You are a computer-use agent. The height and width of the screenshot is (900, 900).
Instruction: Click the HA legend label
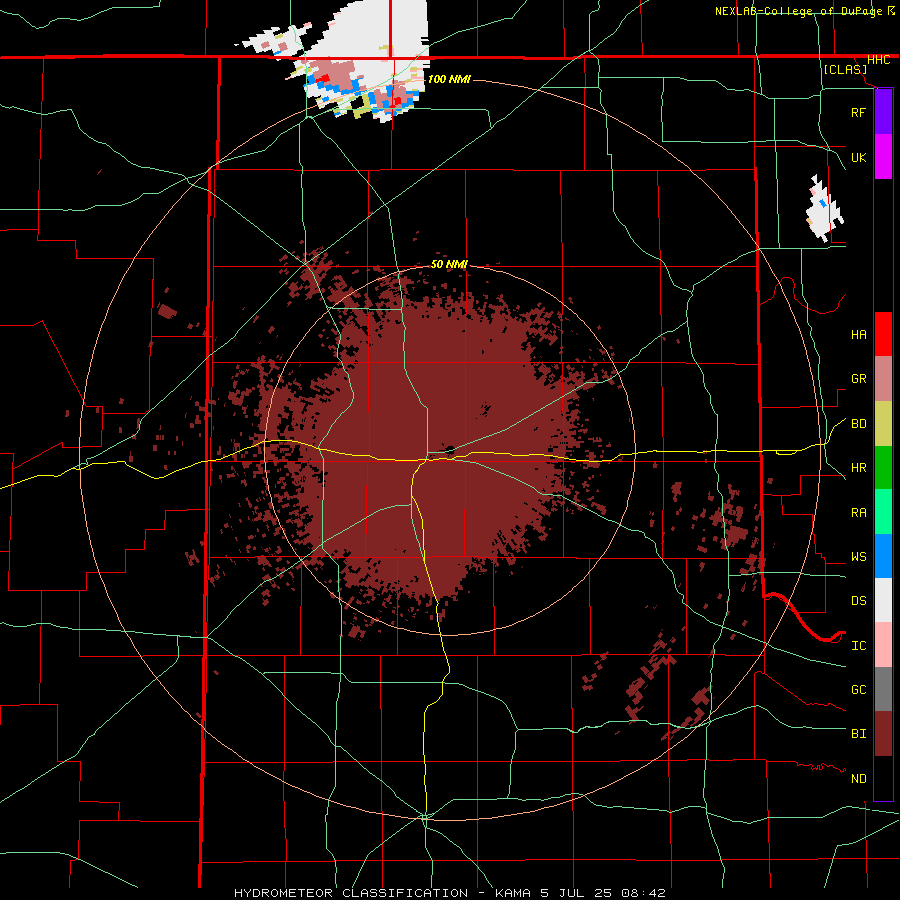click(858, 335)
